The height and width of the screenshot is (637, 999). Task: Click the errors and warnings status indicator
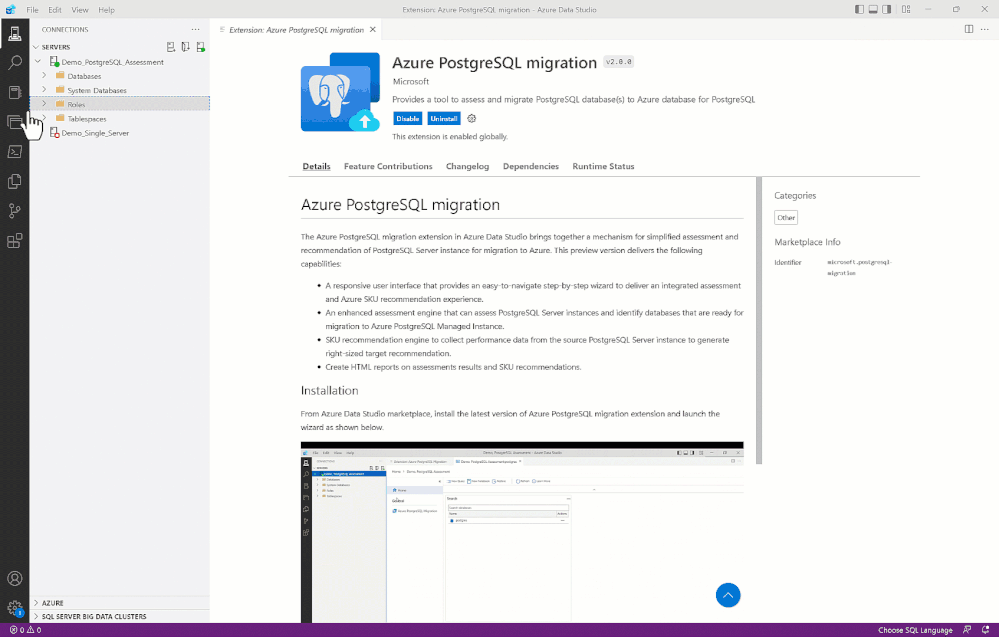25,630
